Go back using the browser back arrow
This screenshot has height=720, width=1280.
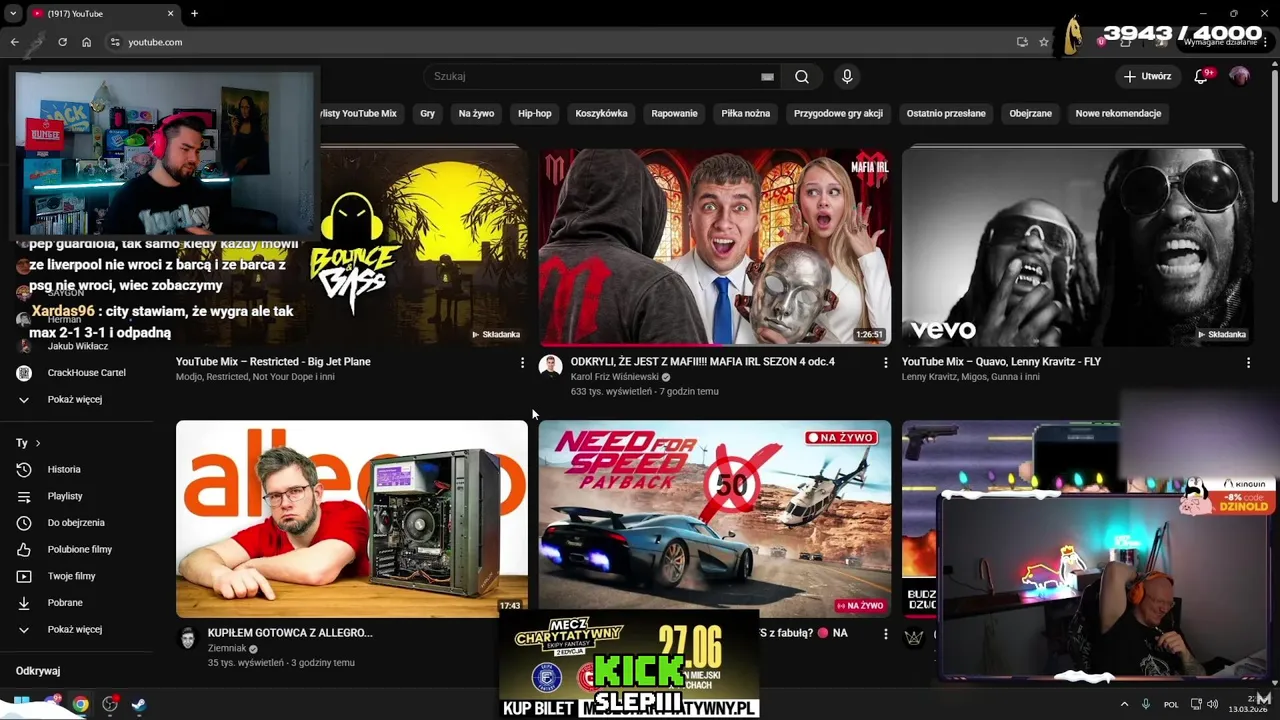[x=14, y=42]
